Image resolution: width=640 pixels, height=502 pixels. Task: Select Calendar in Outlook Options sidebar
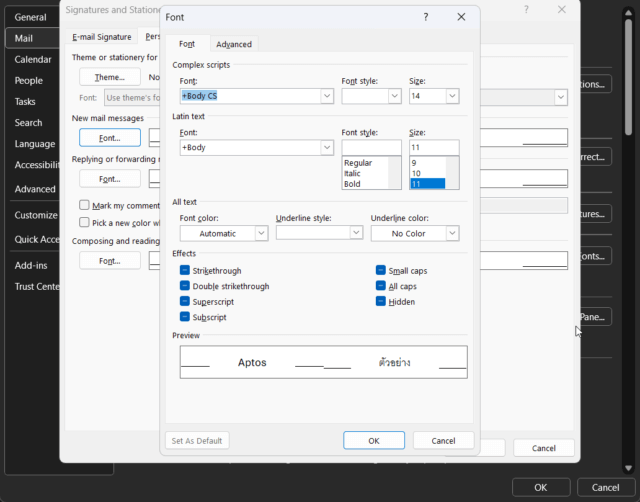pos(33,60)
